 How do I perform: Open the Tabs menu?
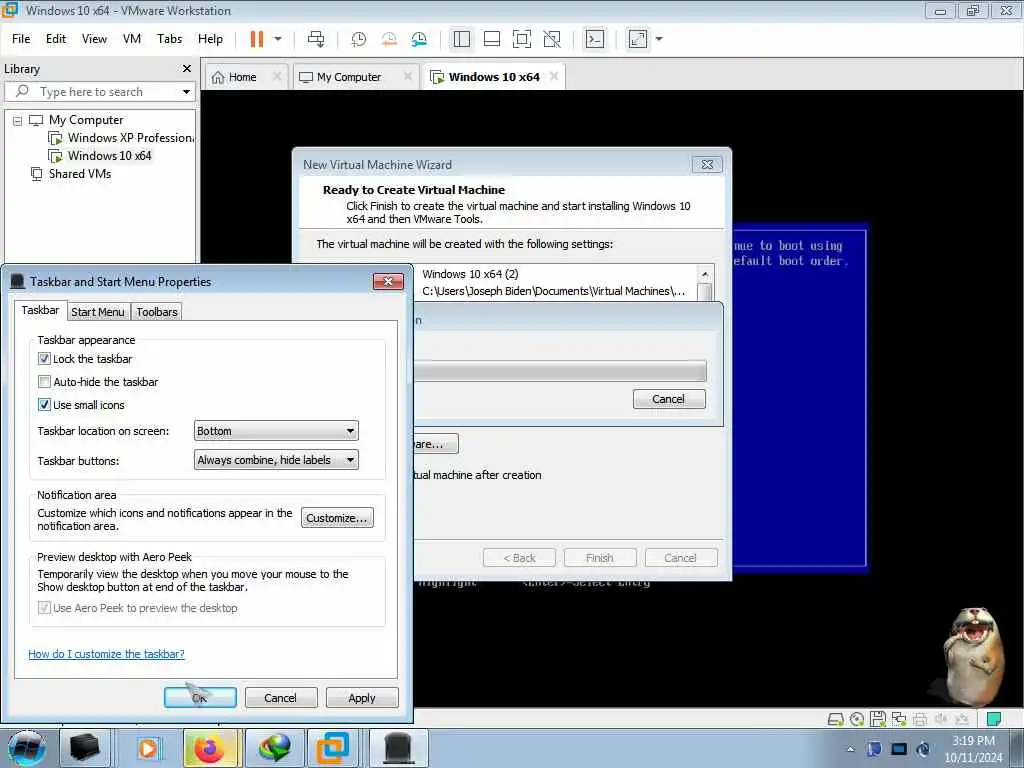169,39
